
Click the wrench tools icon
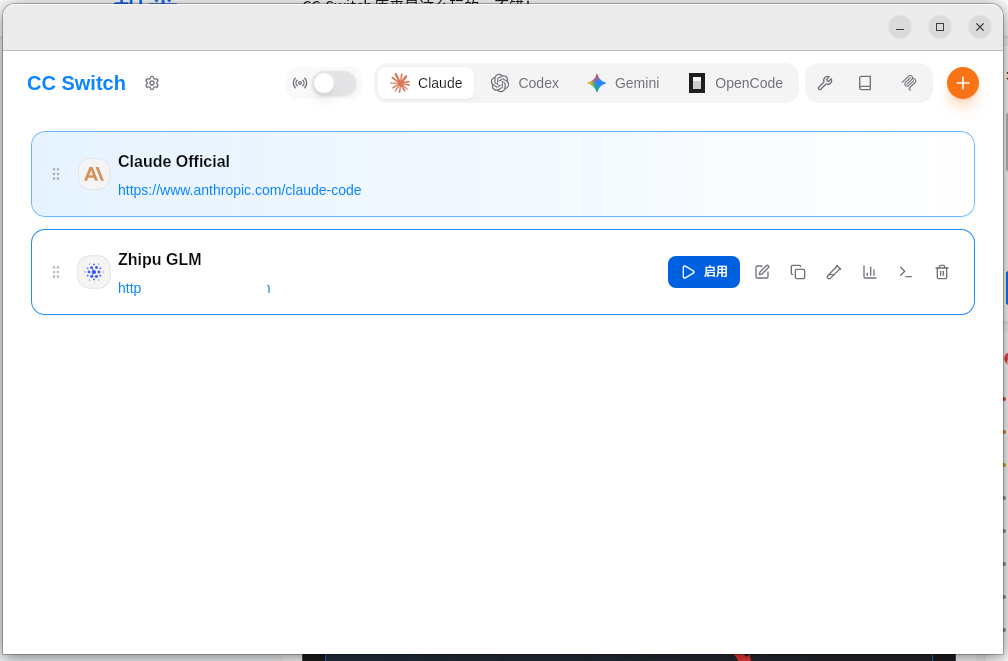825,83
